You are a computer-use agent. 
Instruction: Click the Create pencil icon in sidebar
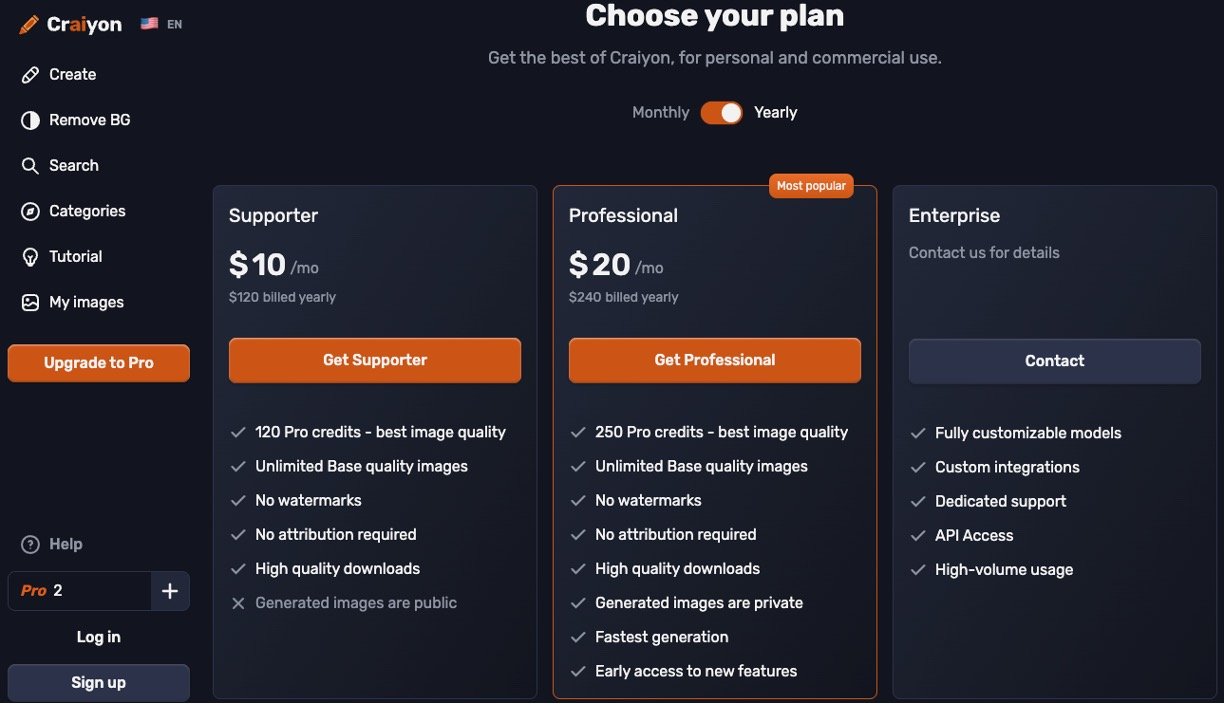[x=30, y=74]
